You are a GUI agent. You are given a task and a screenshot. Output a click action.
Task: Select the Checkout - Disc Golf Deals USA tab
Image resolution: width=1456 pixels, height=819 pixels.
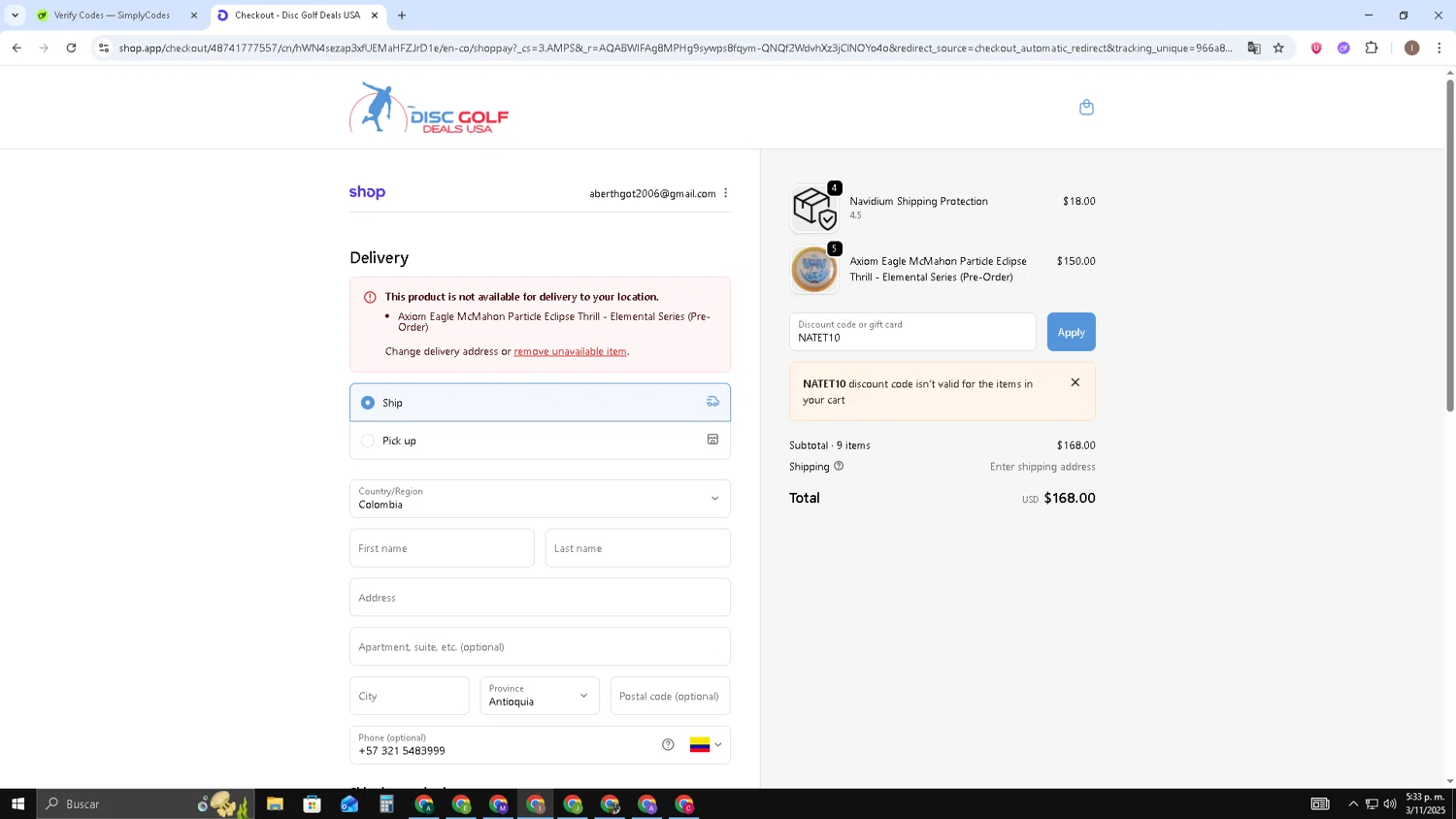coord(297,16)
